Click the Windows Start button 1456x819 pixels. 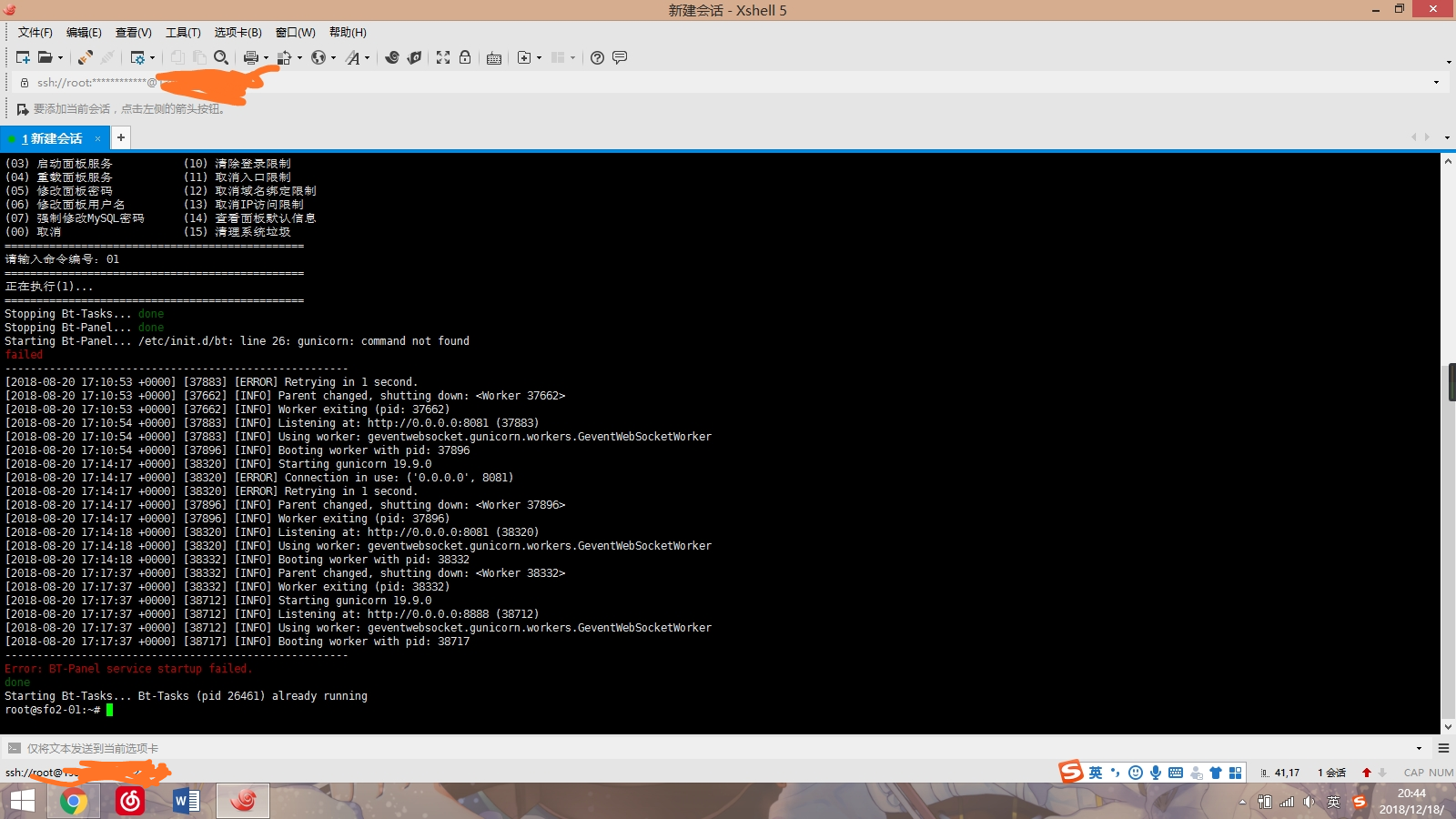point(22,802)
